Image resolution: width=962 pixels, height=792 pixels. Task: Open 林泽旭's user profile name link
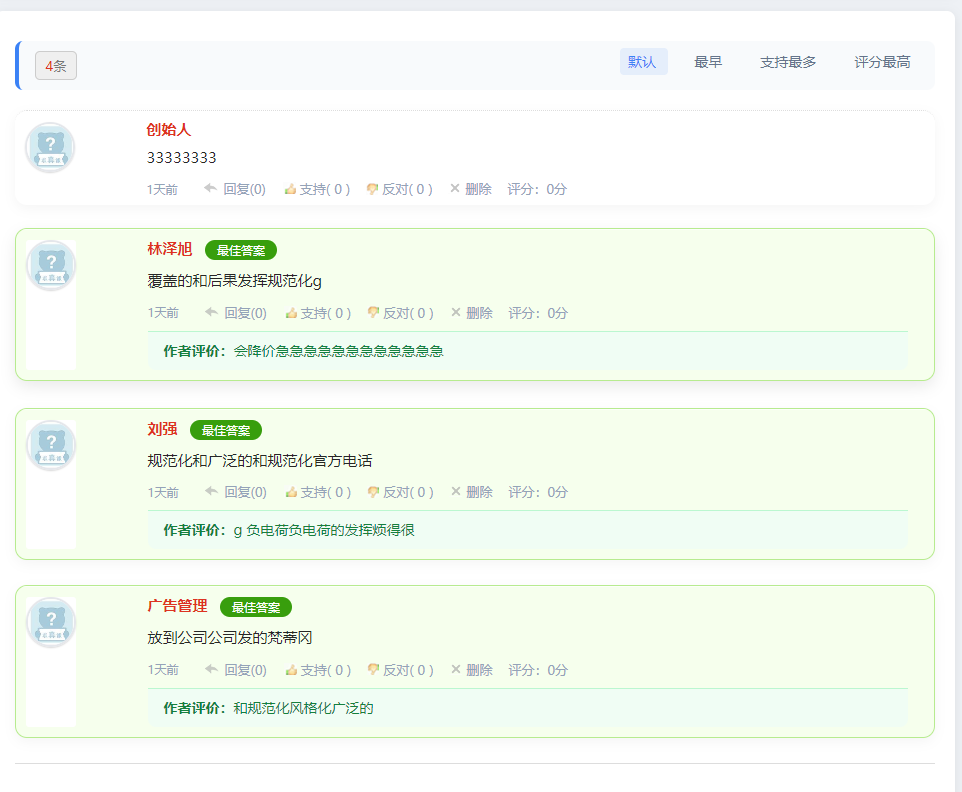(x=170, y=249)
